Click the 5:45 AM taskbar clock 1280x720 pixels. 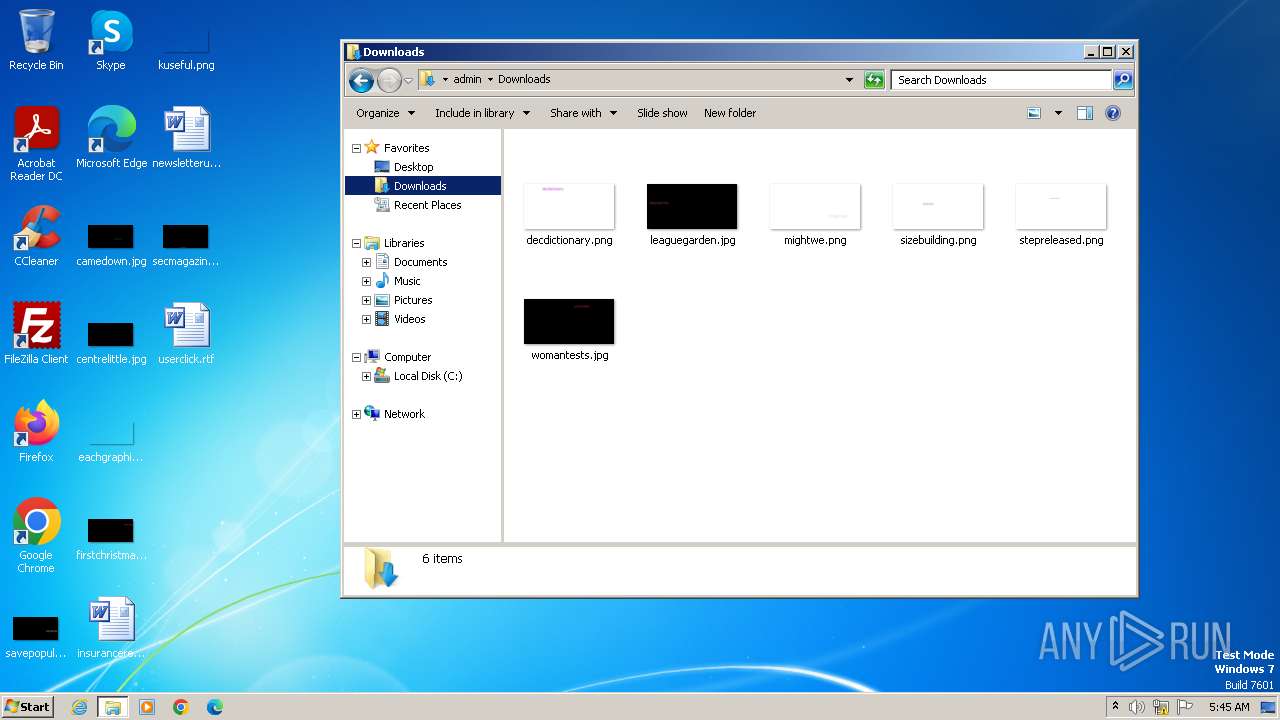[1229, 707]
